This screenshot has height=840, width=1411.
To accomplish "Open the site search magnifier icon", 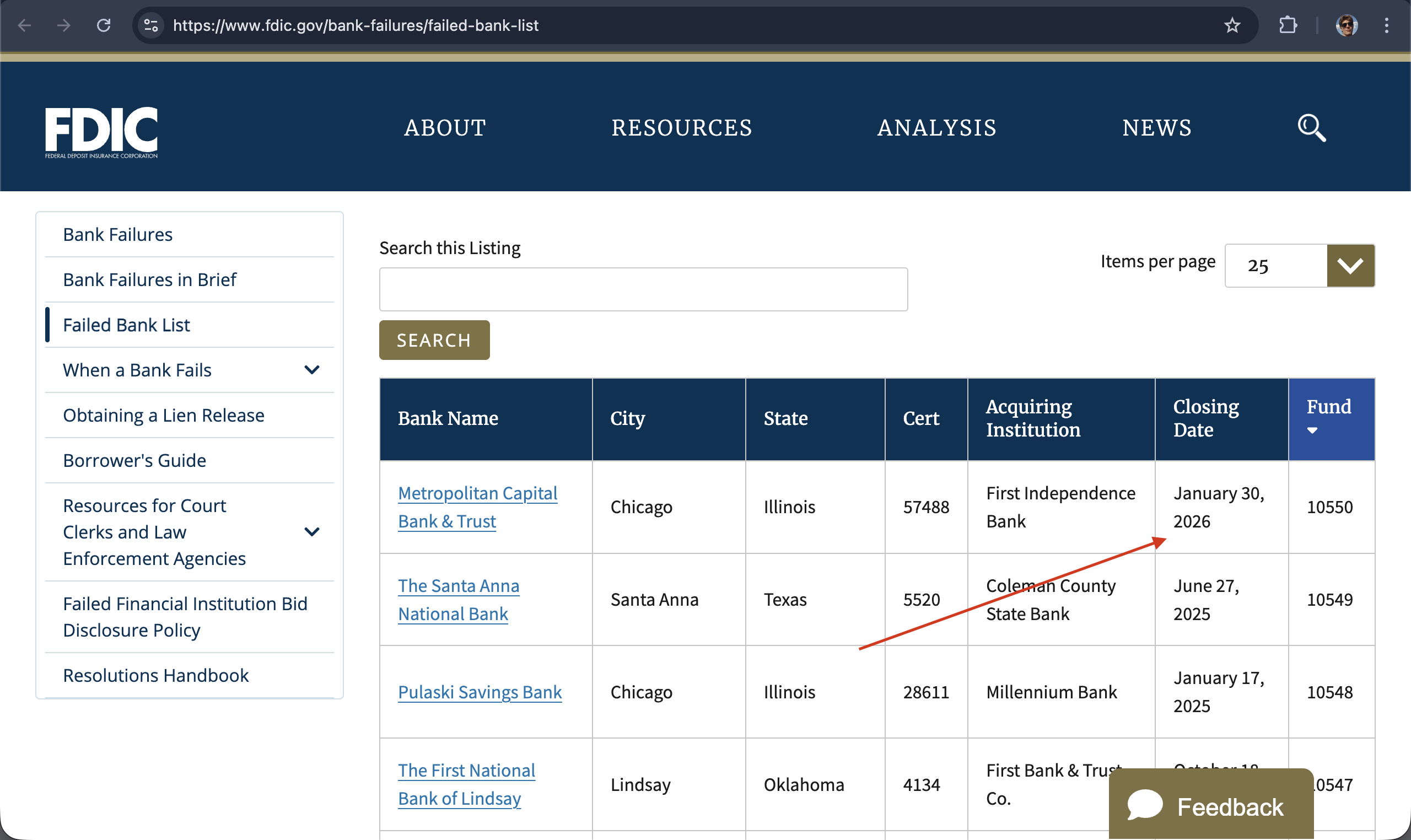I will coord(1311,128).
